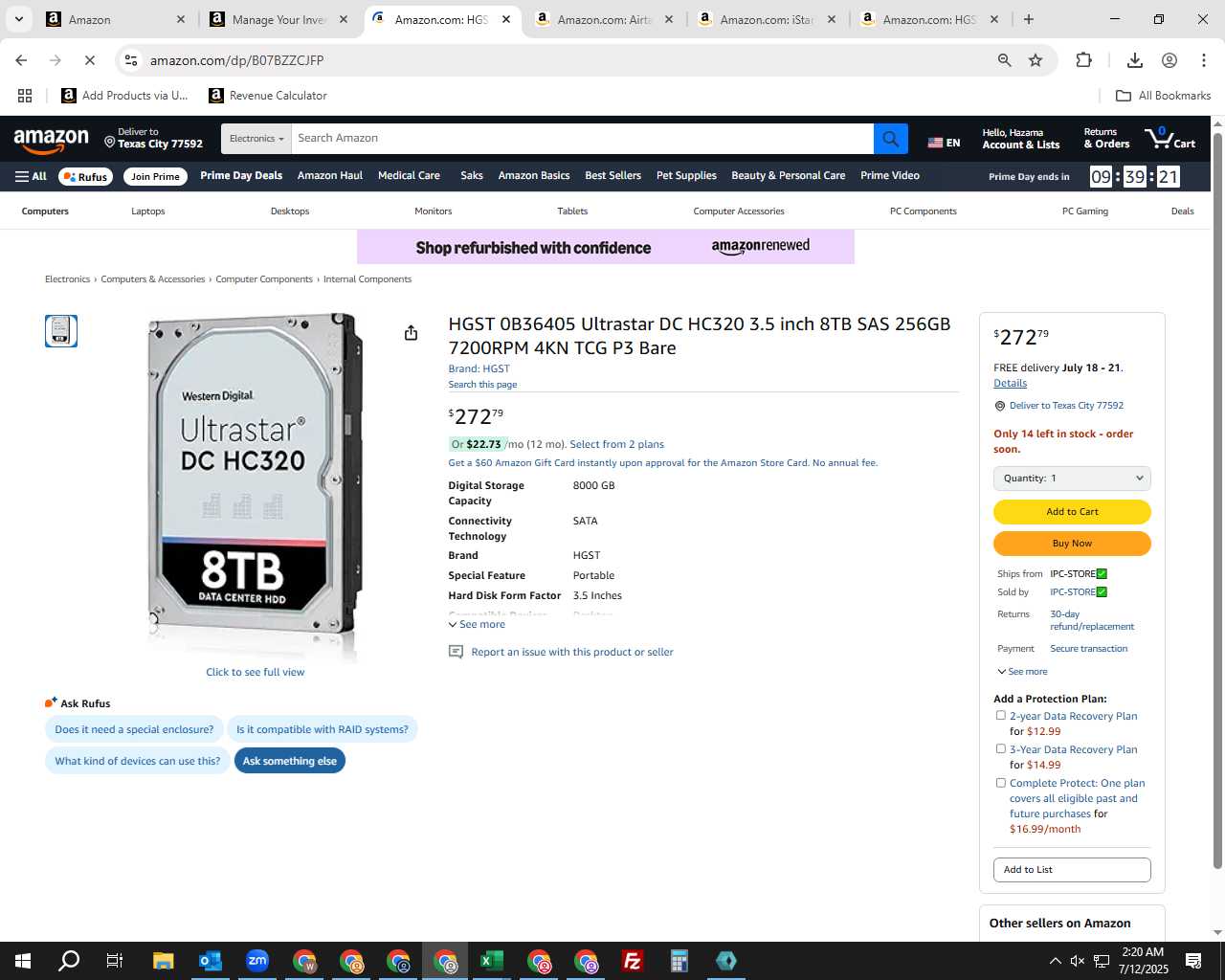Image resolution: width=1225 pixels, height=980 pixels.
Task: Stop loading the page with the X button
Action: (89, 60)
